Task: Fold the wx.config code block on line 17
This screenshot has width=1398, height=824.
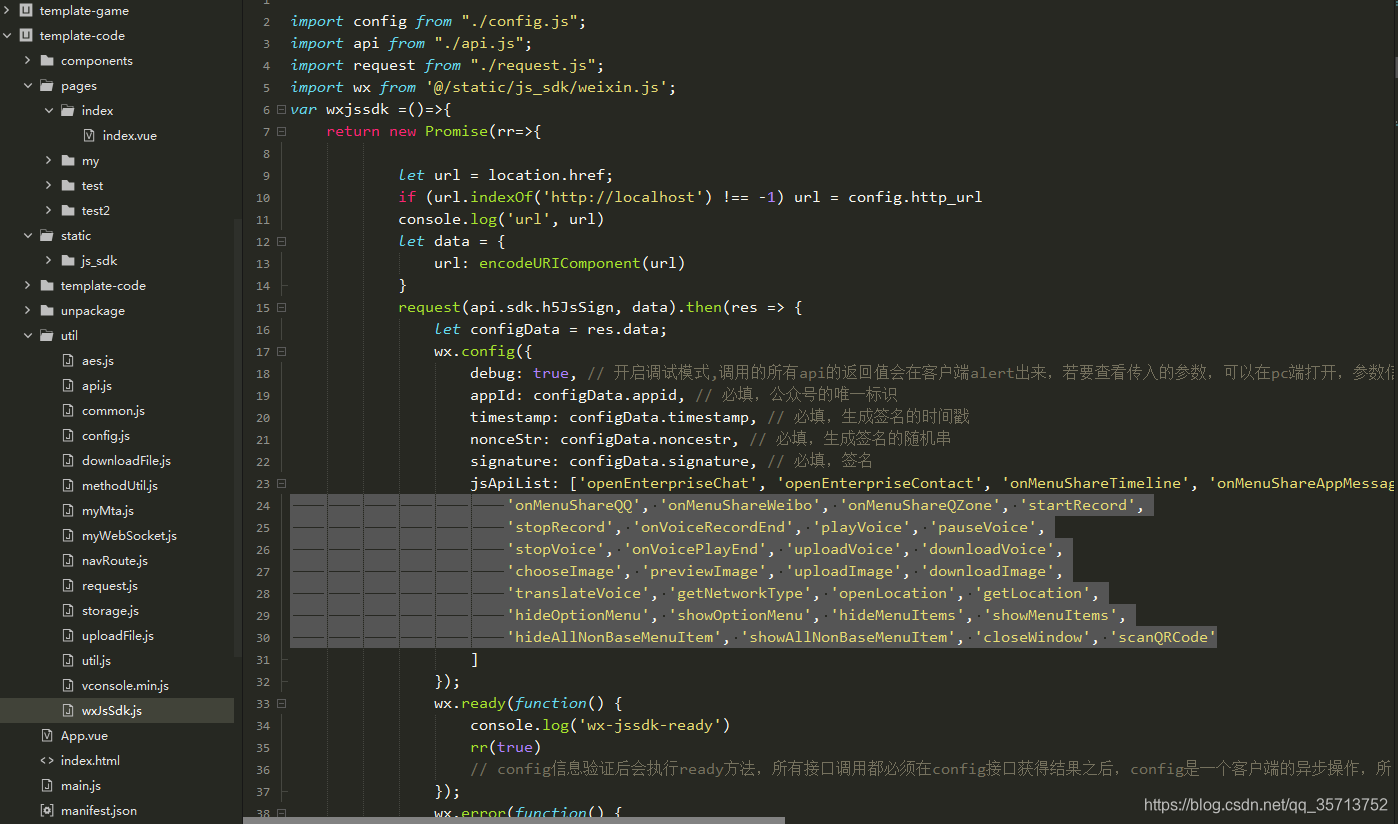Action: tap(280, 351)
